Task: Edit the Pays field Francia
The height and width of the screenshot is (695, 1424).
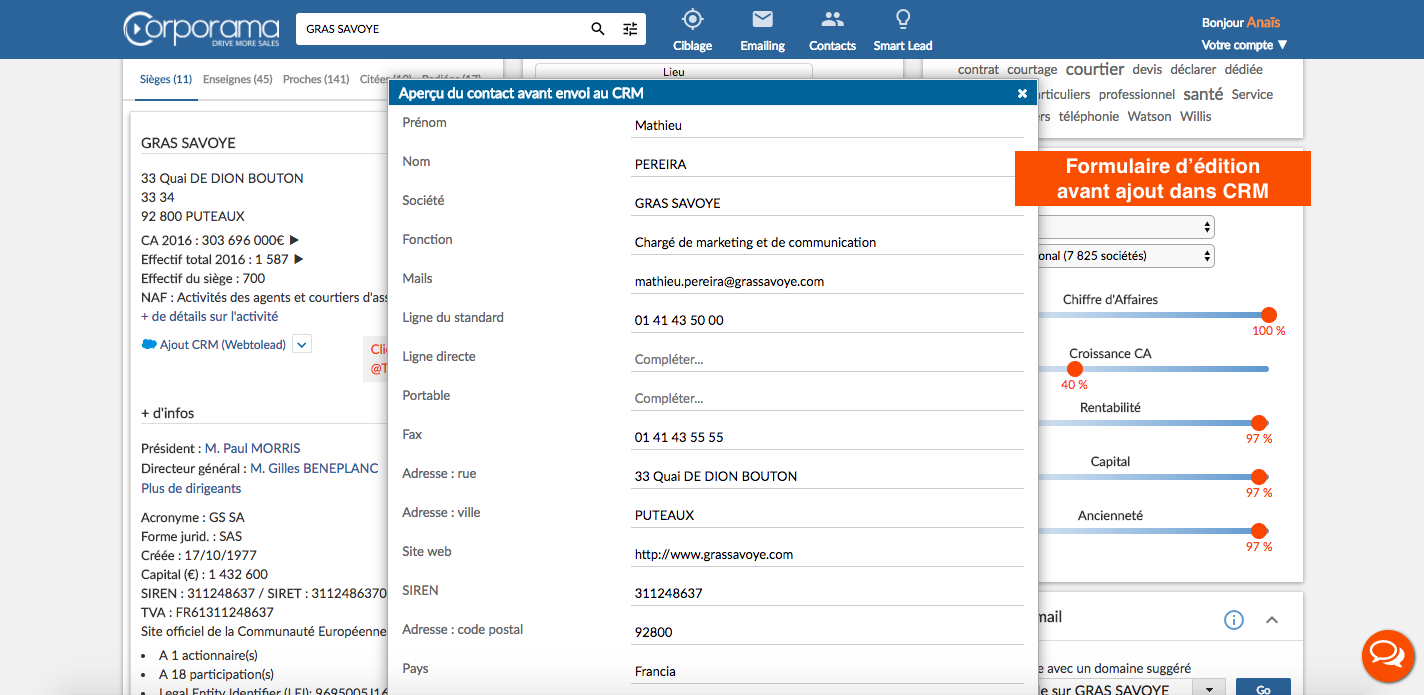Action: (827, 671)
